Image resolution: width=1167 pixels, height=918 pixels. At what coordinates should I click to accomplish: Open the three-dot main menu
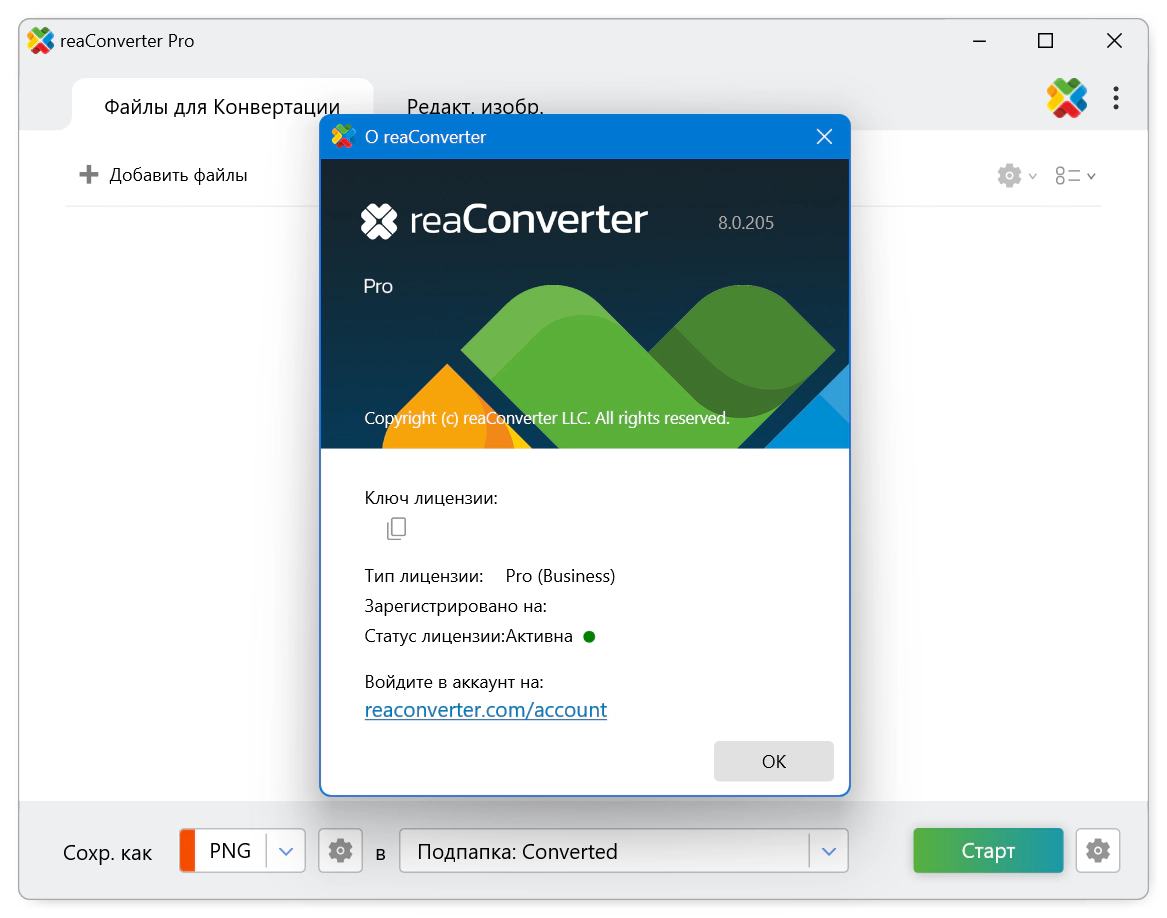[x=1116, y=98]
